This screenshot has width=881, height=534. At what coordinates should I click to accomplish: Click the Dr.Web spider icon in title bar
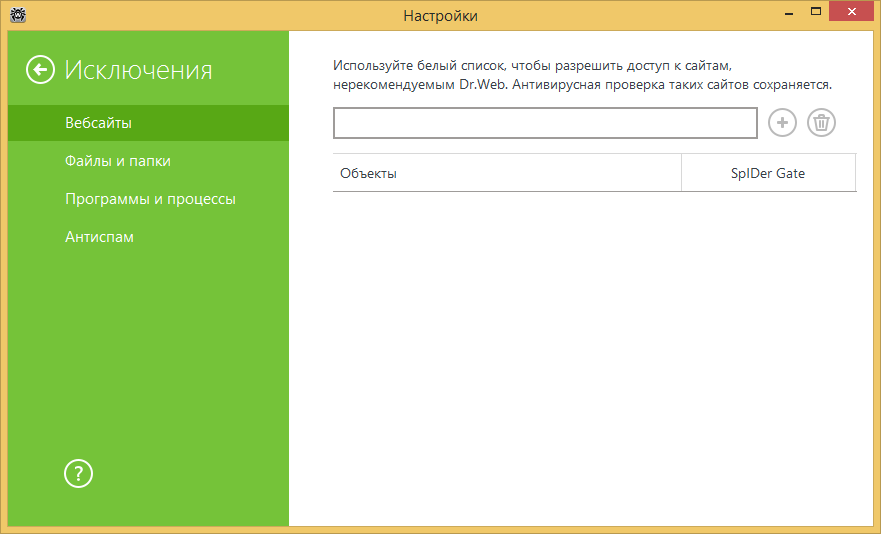[x=18, y=15]
